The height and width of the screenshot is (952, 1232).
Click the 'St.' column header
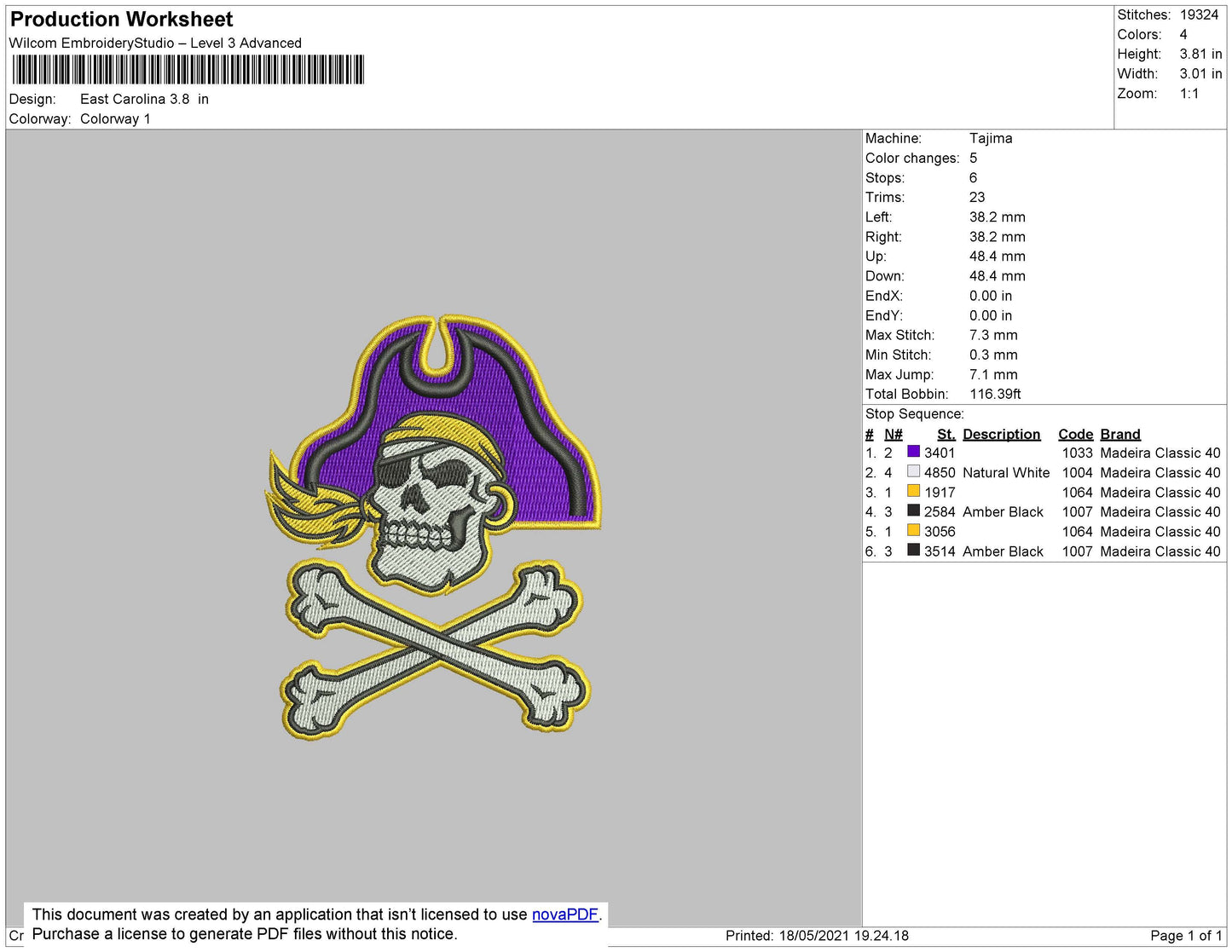point(946,434)
